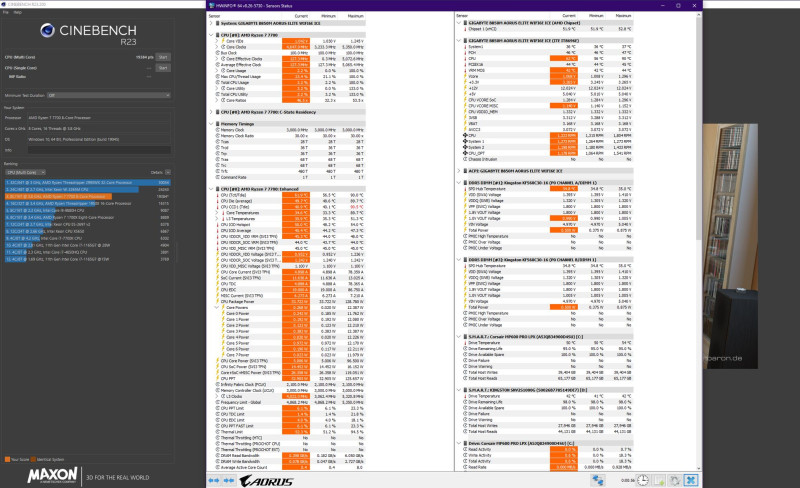800x488 pixels.
Task: Click the Cinebench R23 logo icon
Action: (47, 31)
